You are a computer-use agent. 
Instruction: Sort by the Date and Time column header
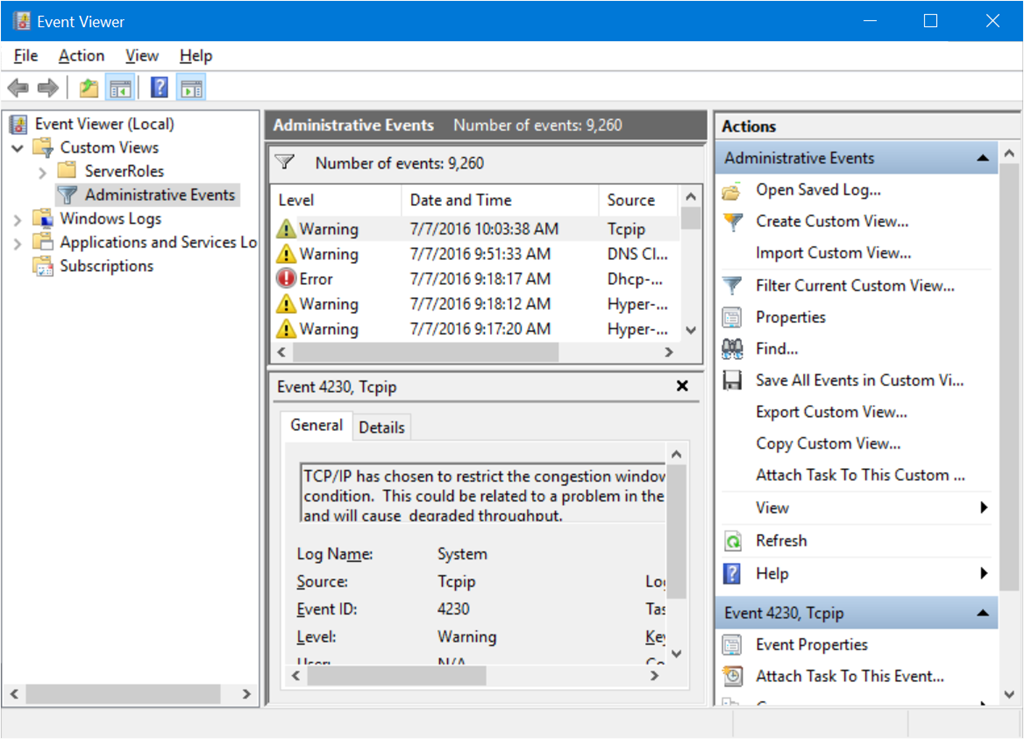tap(500, 200)
